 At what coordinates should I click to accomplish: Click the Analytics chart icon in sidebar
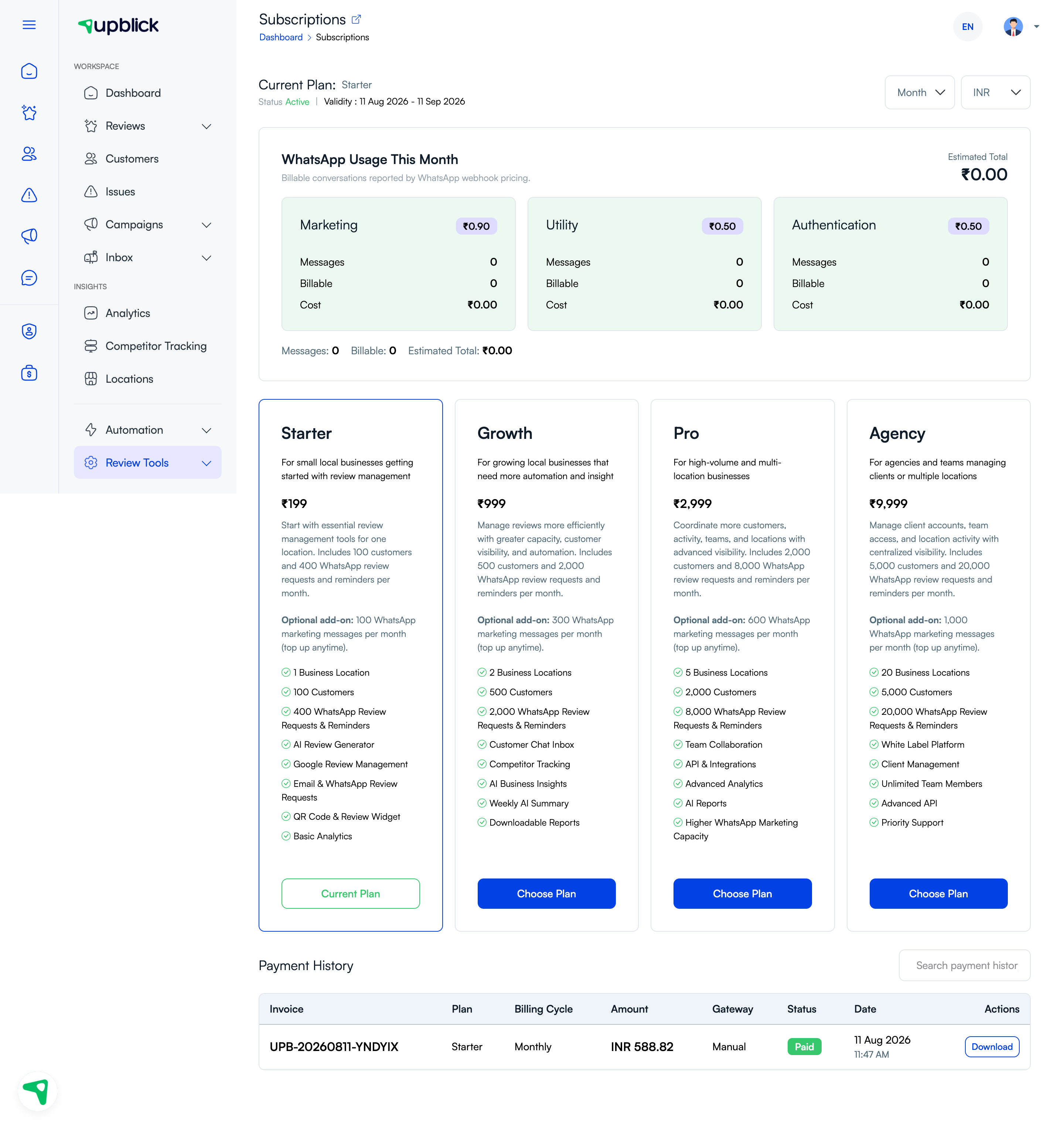(91, 313)
